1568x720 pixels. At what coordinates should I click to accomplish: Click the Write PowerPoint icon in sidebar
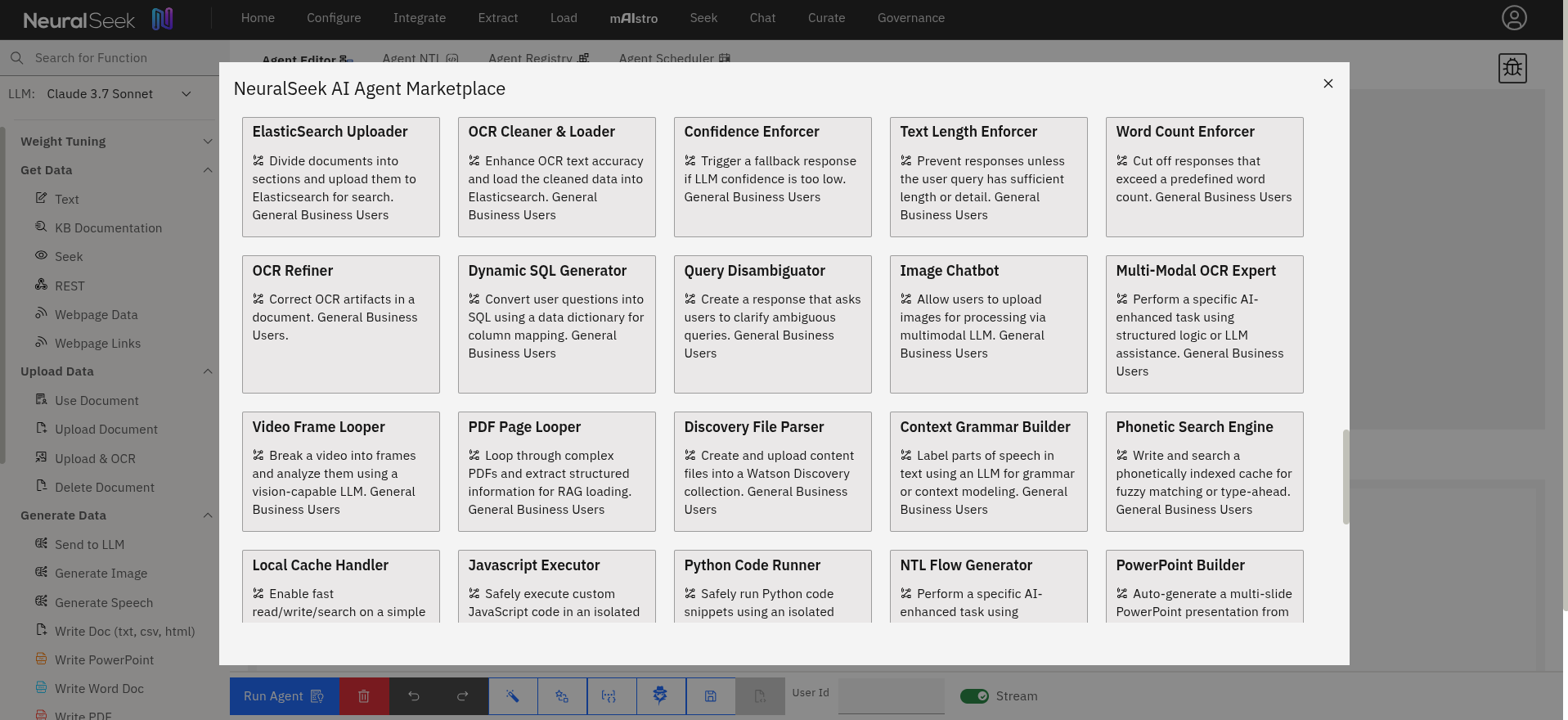click(x=41, y=659)
